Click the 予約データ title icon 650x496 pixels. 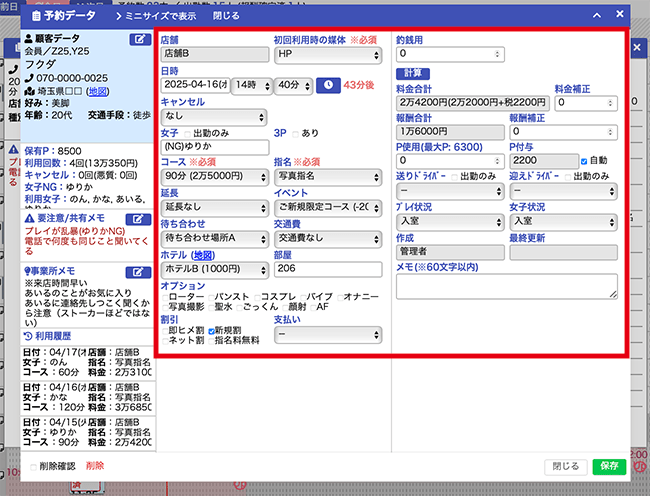coord(36,16)
